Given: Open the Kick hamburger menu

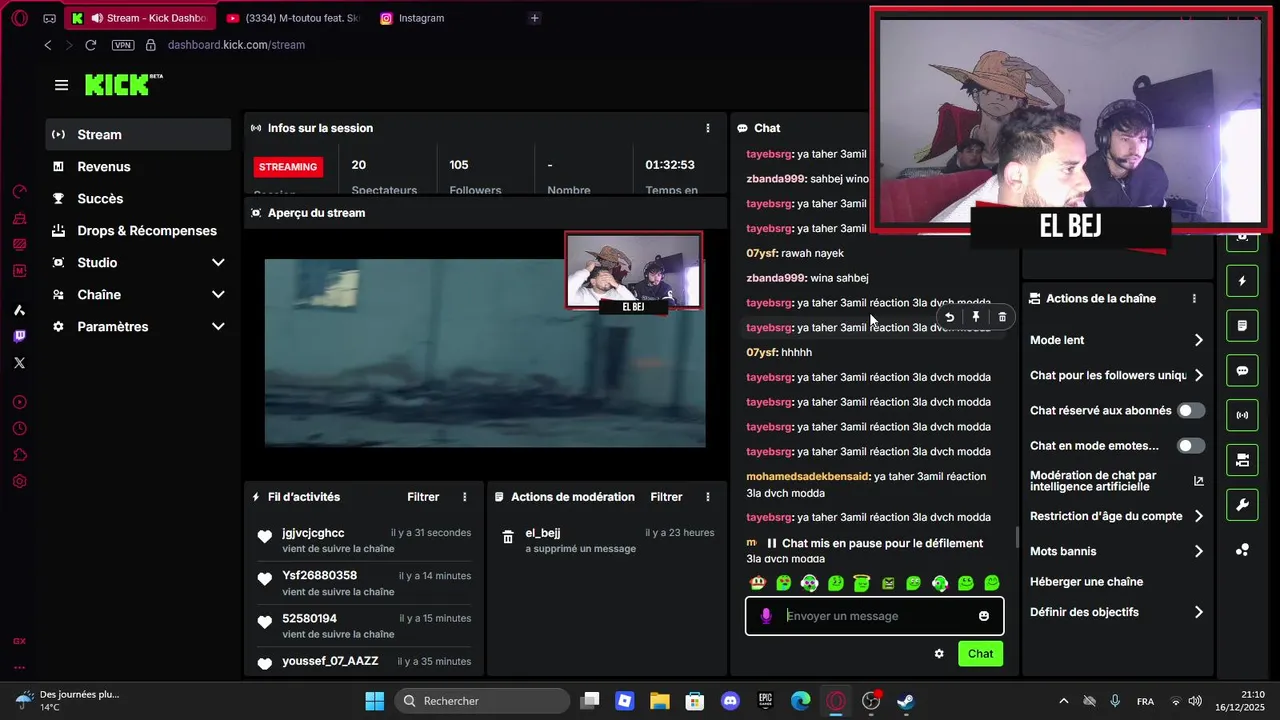Looking at the screenshot, I should tap(62, 85).
